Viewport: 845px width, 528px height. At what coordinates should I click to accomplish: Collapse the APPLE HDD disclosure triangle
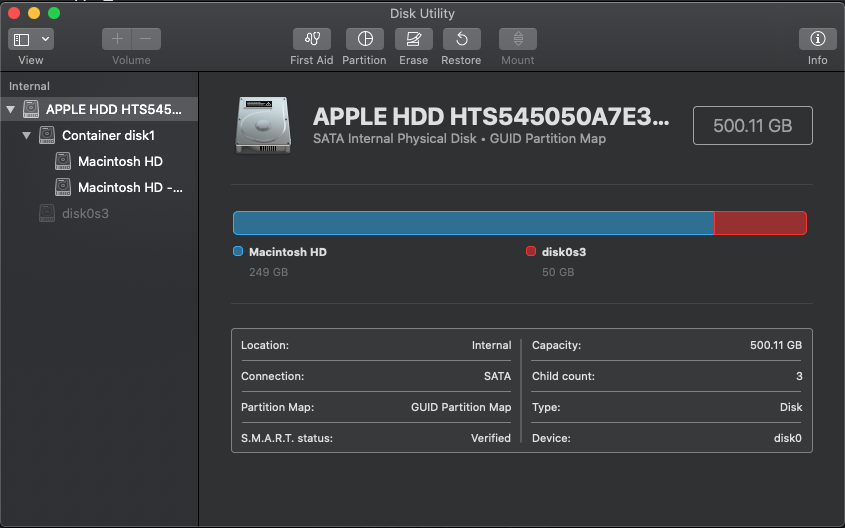pos(10,109)
